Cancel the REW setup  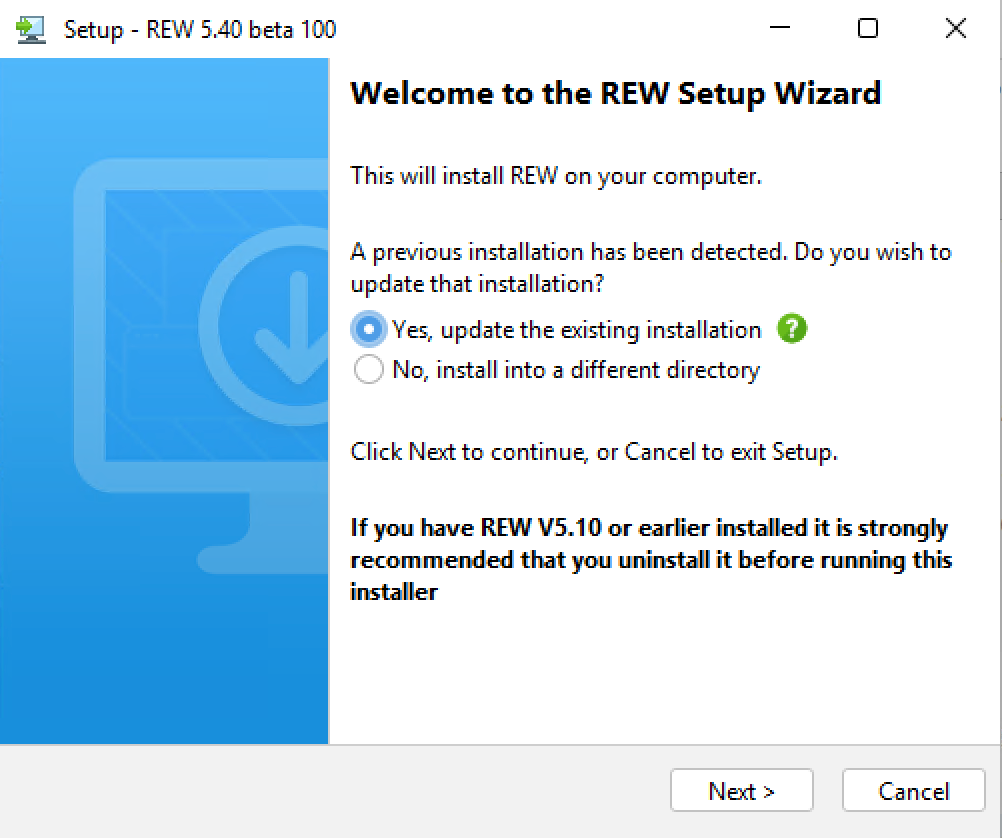(x=913, y=791)
